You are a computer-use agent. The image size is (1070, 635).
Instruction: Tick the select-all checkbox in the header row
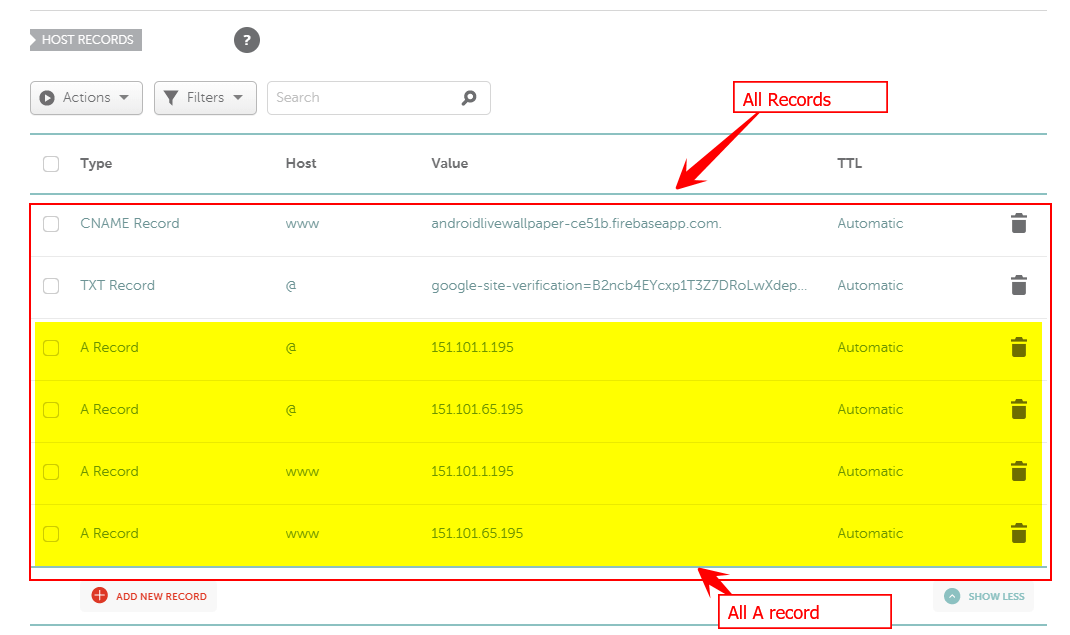coord(51,164)
